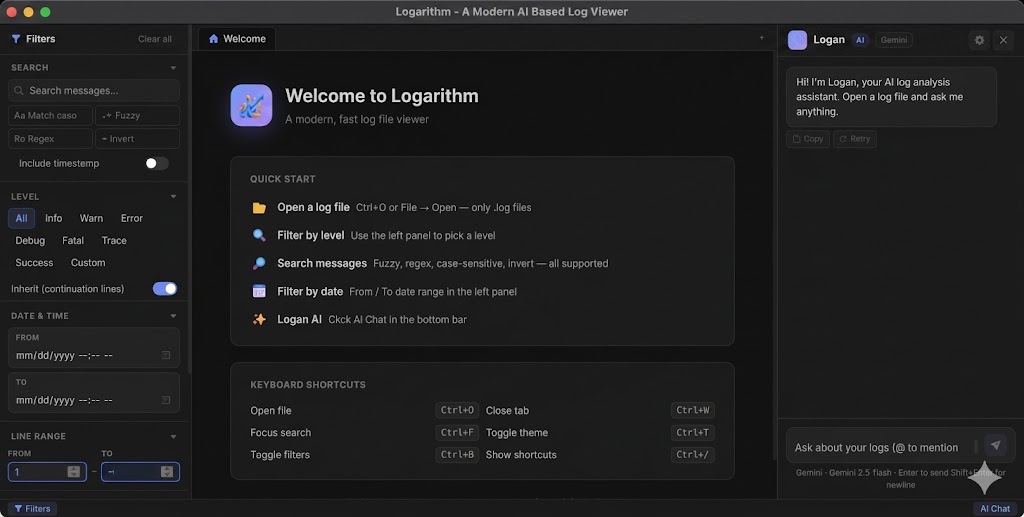1024x517 pixels.
Task: Select the Warn level filter
Action: pos(91,218)
